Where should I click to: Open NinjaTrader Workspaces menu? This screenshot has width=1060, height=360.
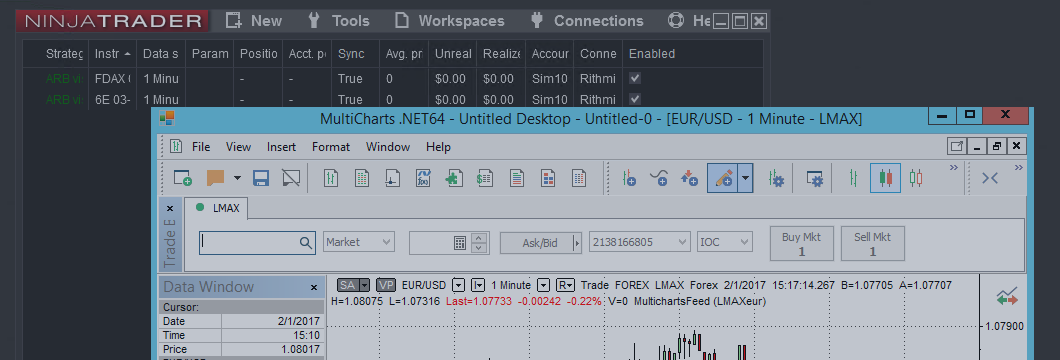450,21
